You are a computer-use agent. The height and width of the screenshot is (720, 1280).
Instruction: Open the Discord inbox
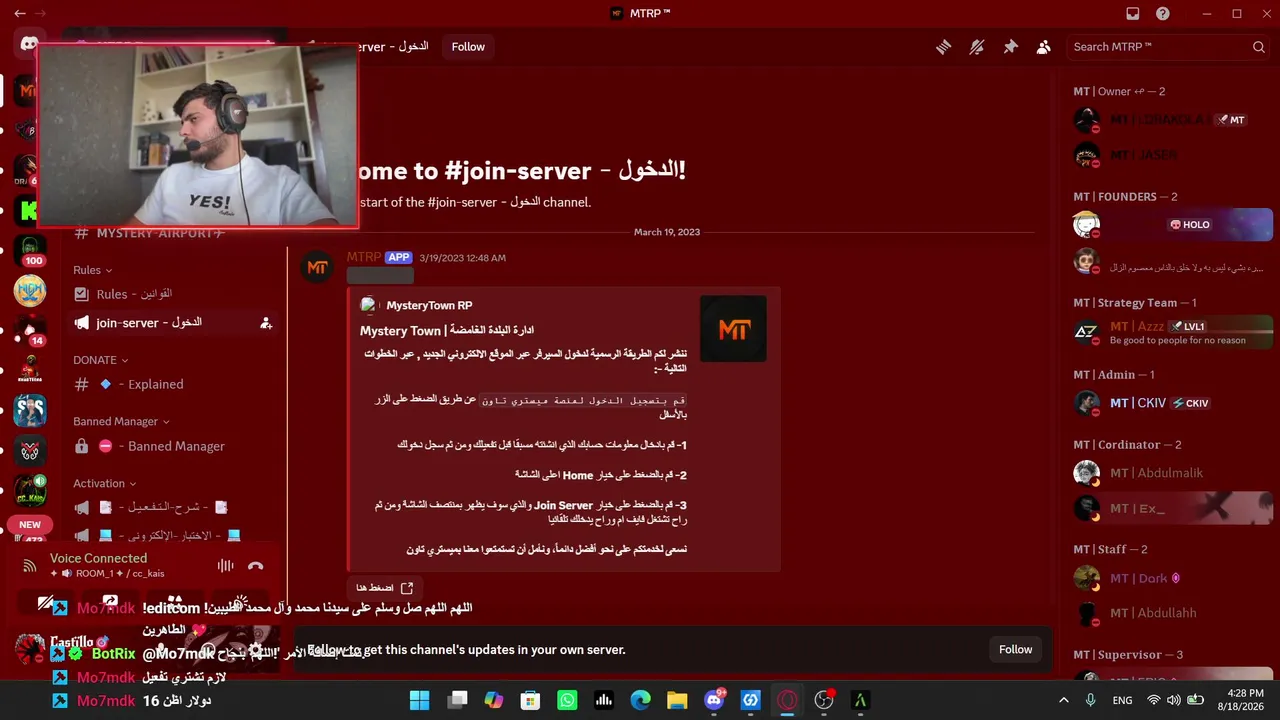tap(1133, 14)
